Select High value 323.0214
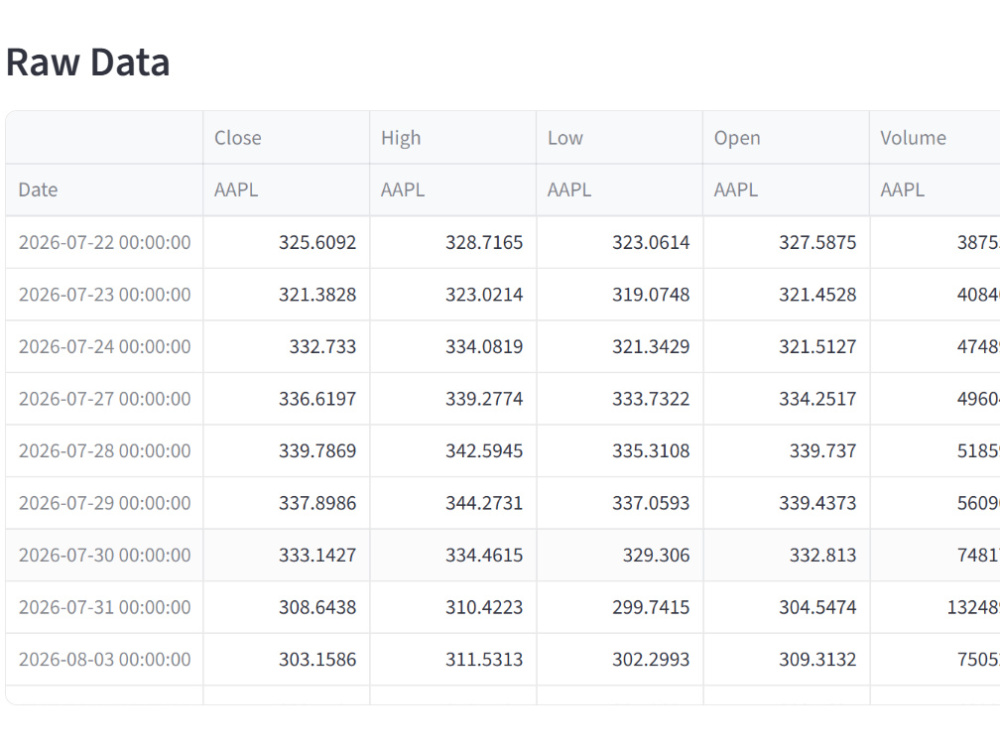Screen dimensions: 1000x750 [453, 295]
